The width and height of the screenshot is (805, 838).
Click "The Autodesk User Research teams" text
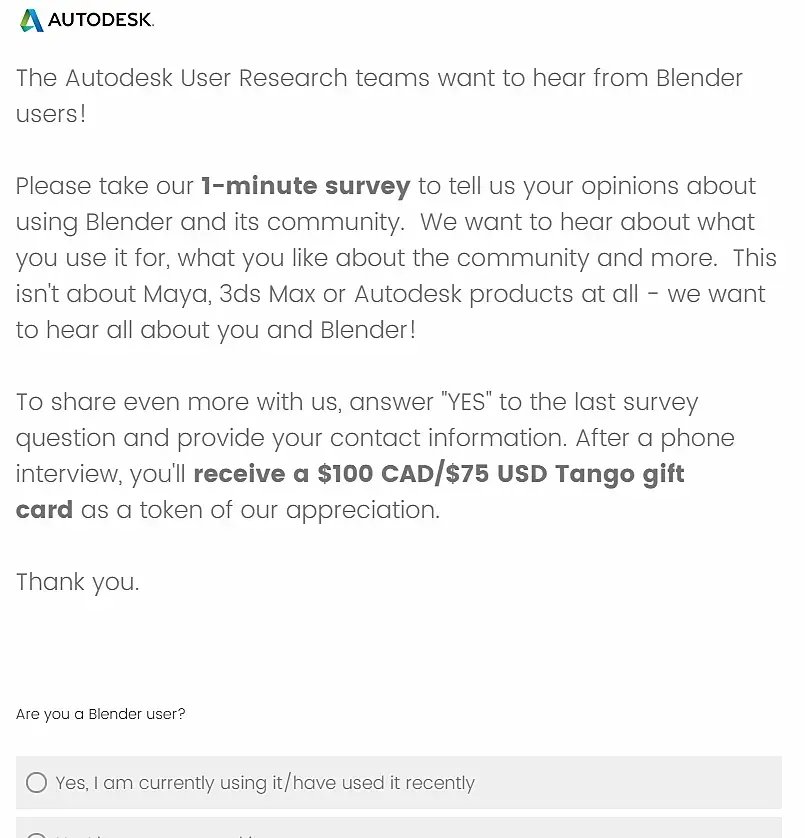point(220,78)
